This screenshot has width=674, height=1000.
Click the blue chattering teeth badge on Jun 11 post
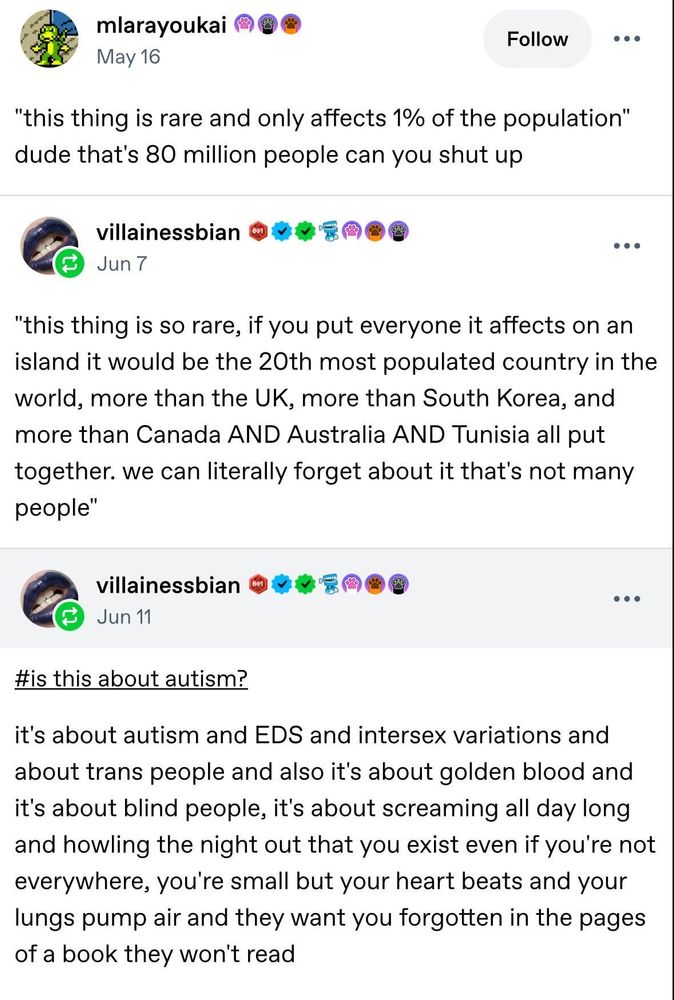point(328,585)
